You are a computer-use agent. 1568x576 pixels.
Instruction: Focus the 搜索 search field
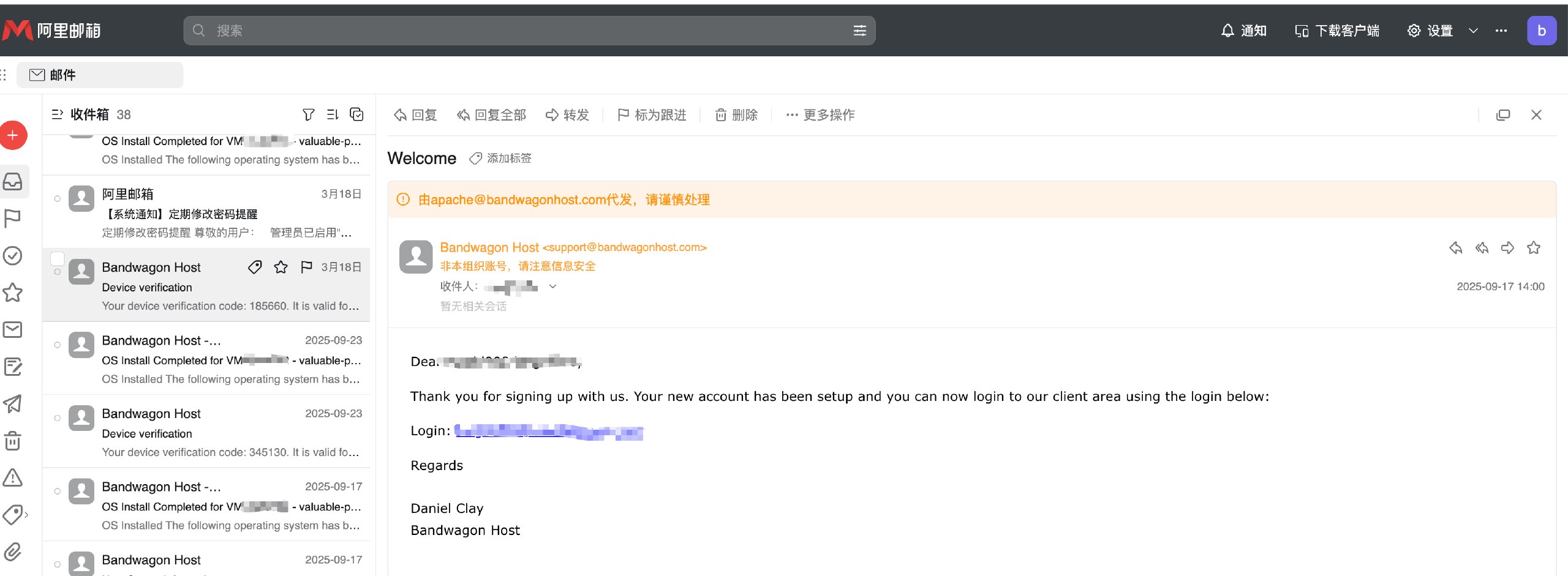(x=529, y=31)
